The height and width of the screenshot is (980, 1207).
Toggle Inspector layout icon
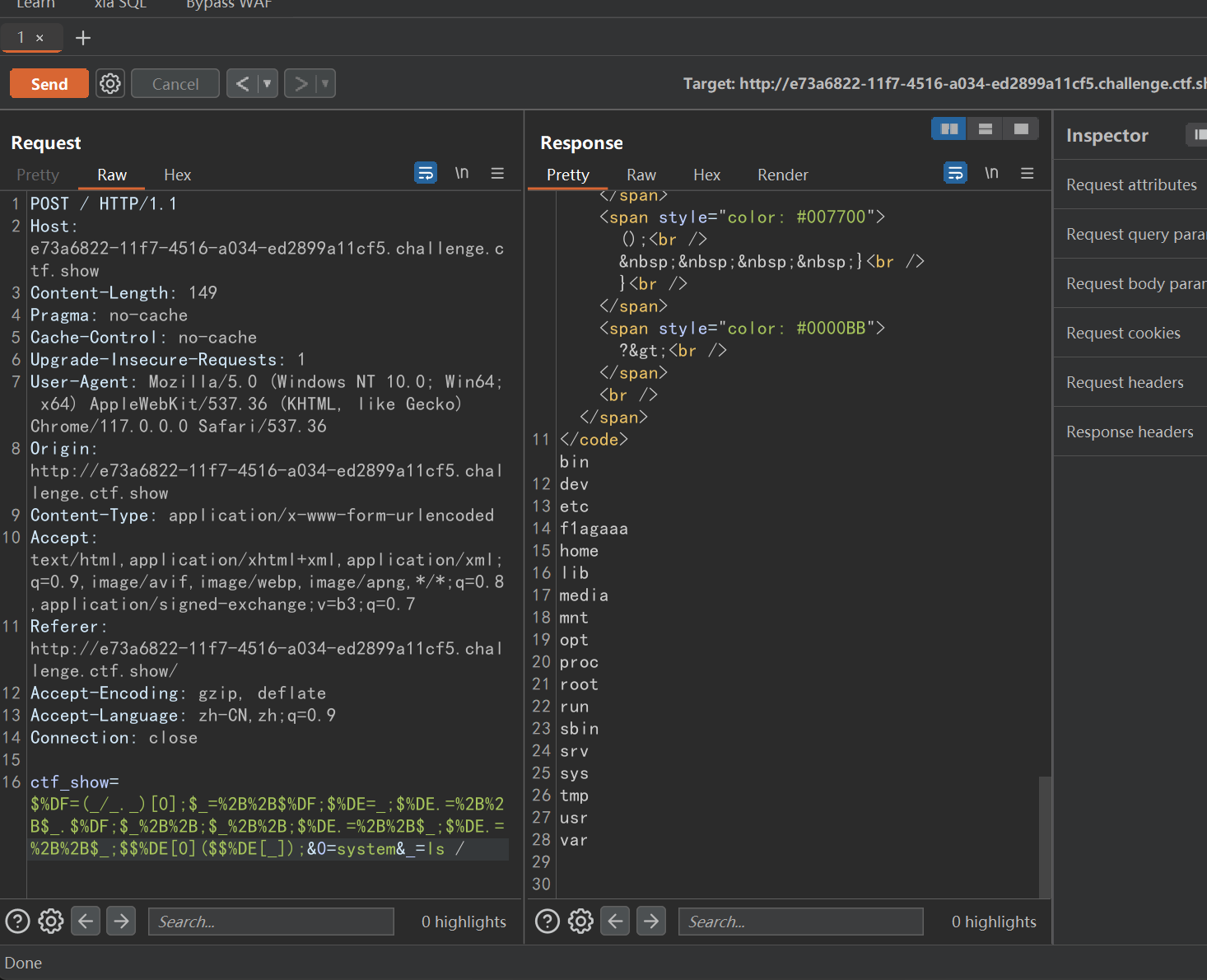[x=1198, y=134]
